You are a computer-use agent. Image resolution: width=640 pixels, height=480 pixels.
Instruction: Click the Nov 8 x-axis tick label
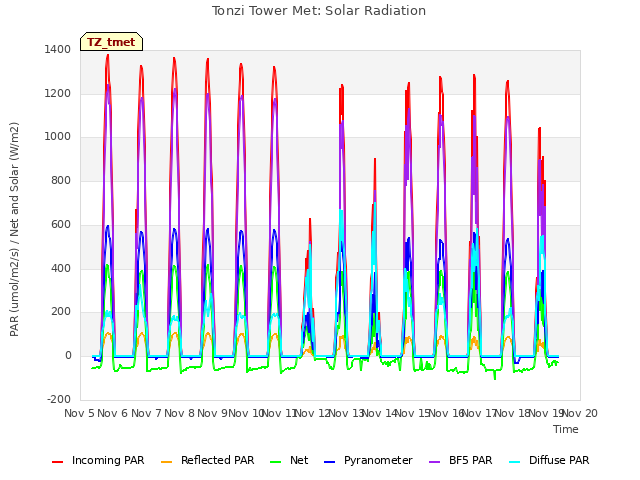point(180,413)
